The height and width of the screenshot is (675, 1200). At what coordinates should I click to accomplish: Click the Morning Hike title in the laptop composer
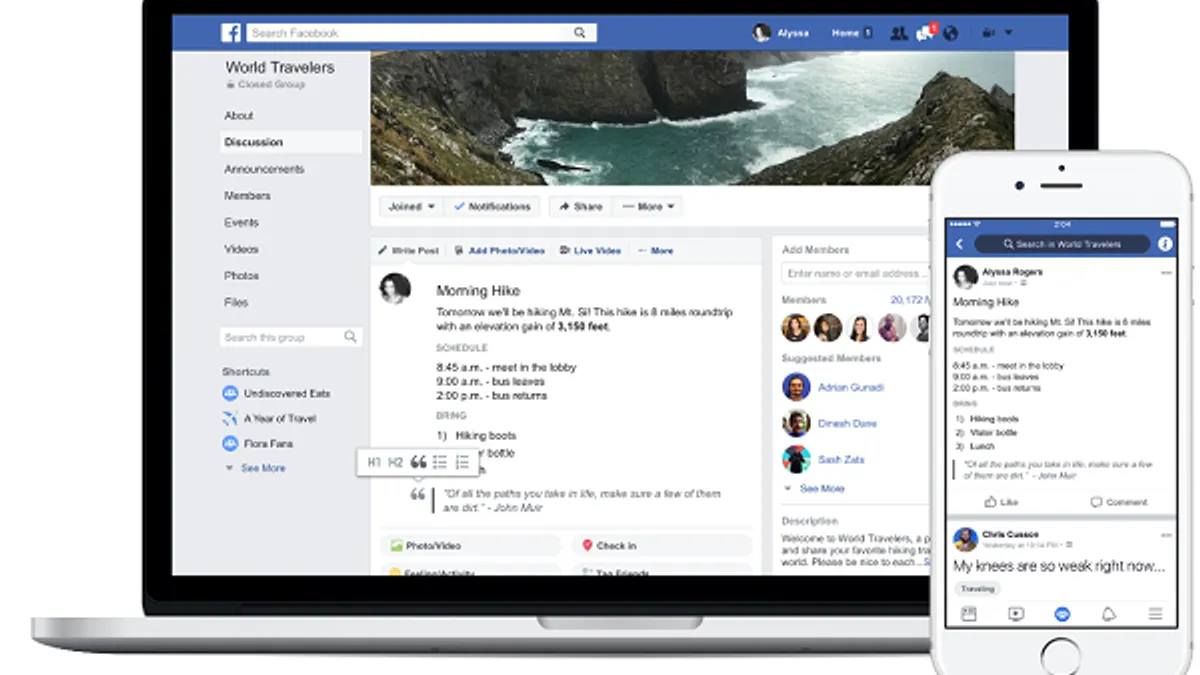478,291
